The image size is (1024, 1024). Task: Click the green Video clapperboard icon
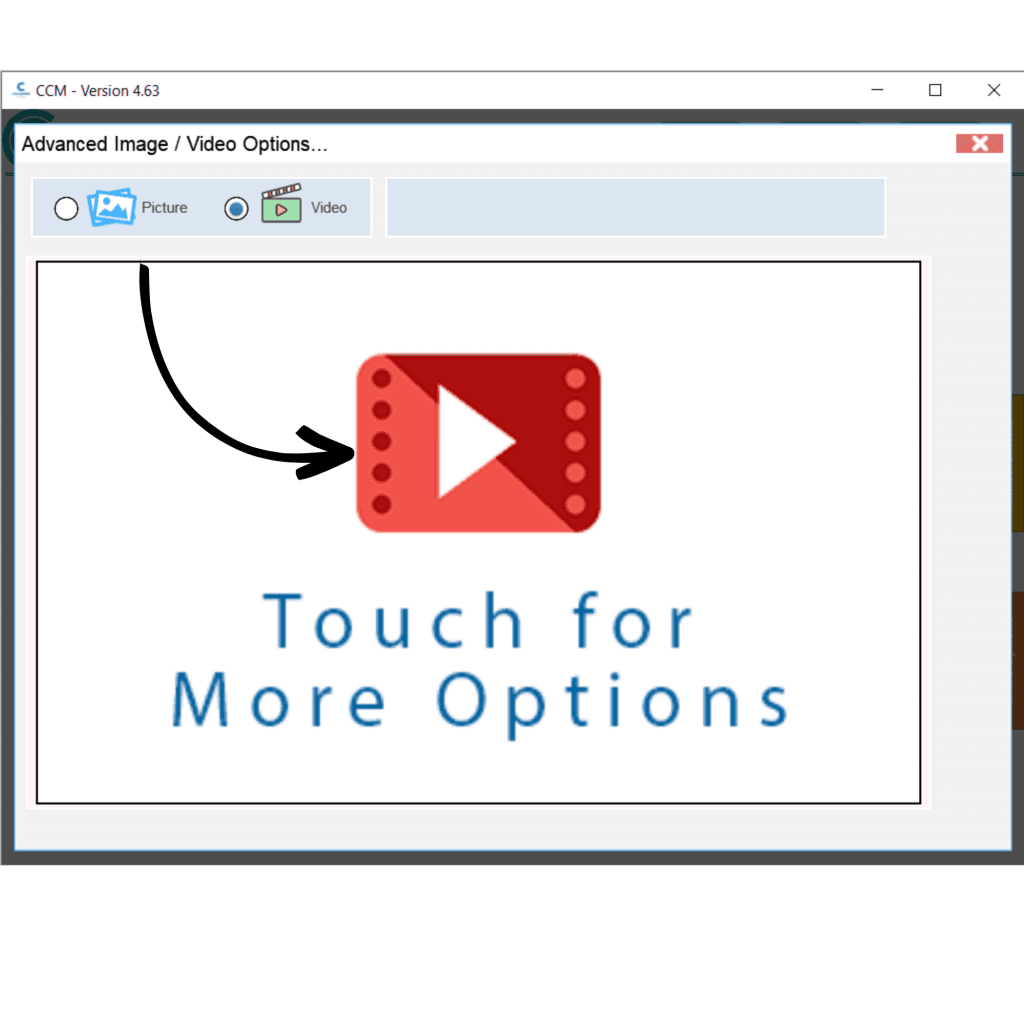pos(281,203)
